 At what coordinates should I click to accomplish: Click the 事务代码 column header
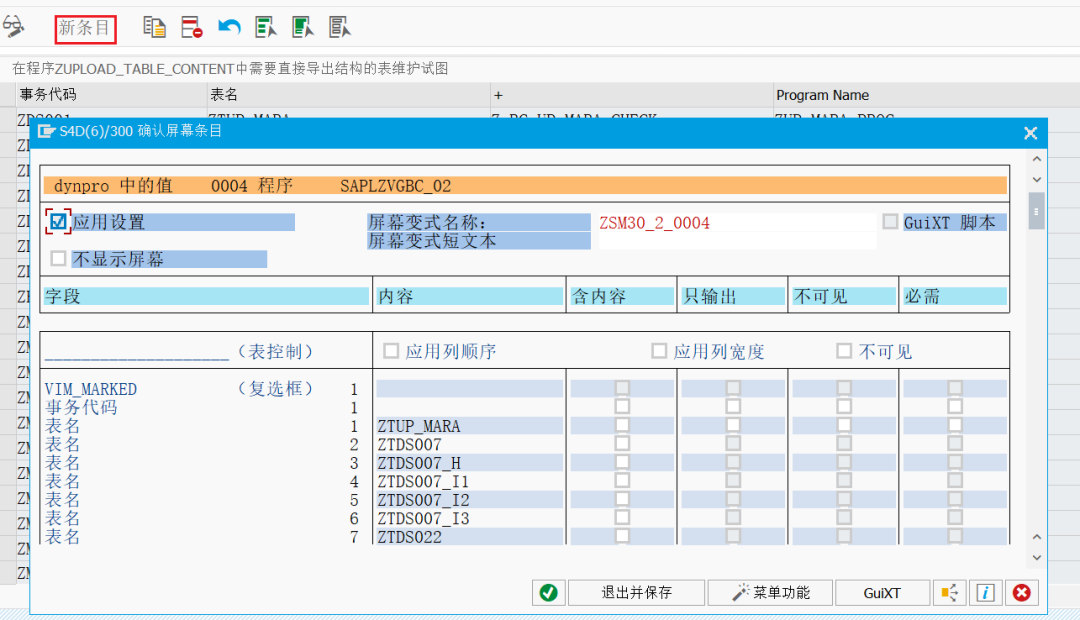(x=112, y=94)
